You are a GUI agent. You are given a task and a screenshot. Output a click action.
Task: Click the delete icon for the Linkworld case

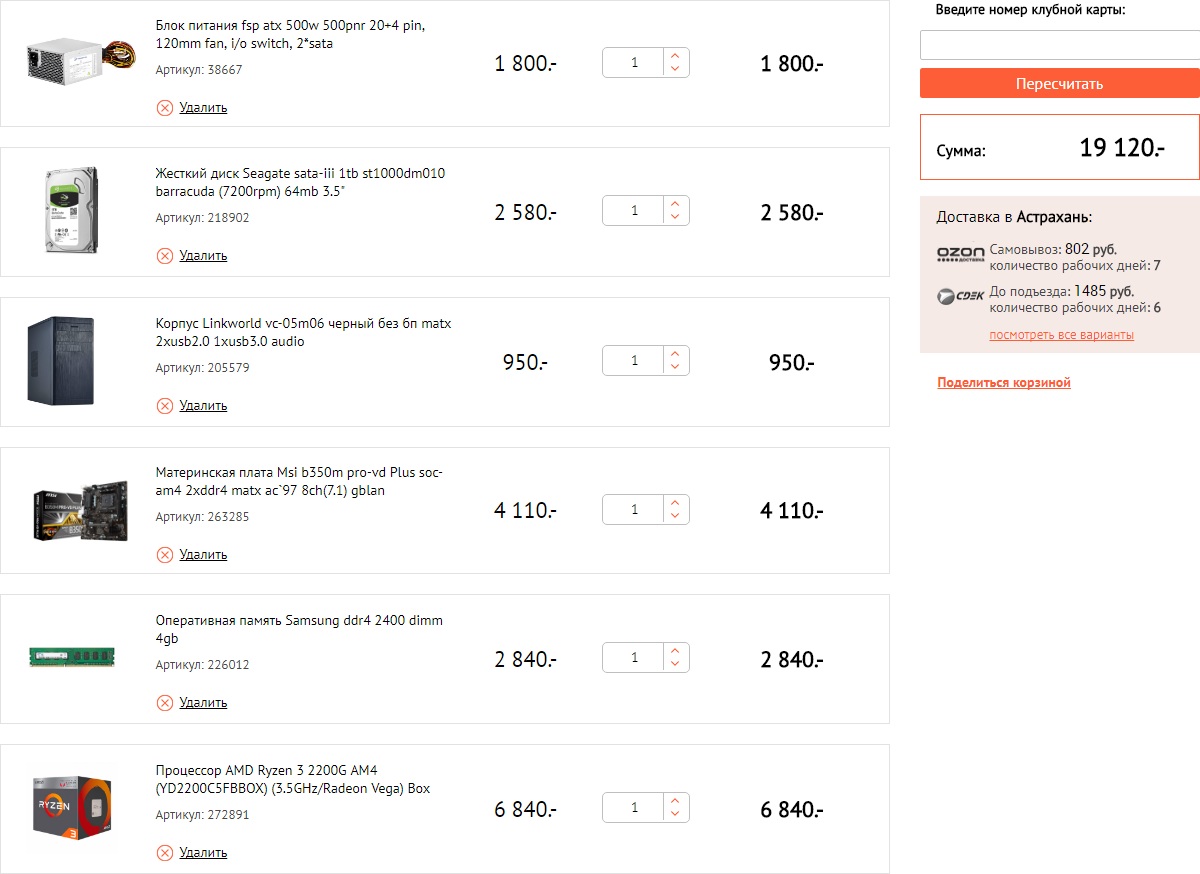pyautogui.click(x=165, y=406)
